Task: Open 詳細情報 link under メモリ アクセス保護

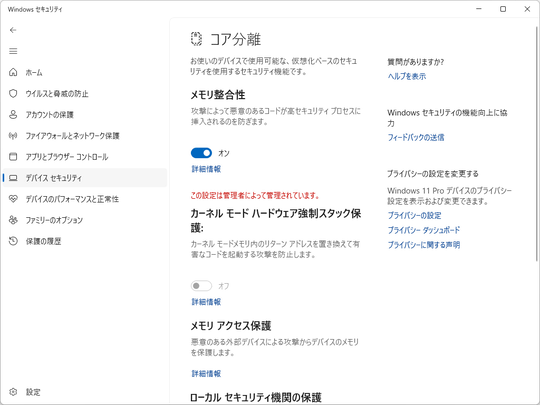Action: click(206, 373)
